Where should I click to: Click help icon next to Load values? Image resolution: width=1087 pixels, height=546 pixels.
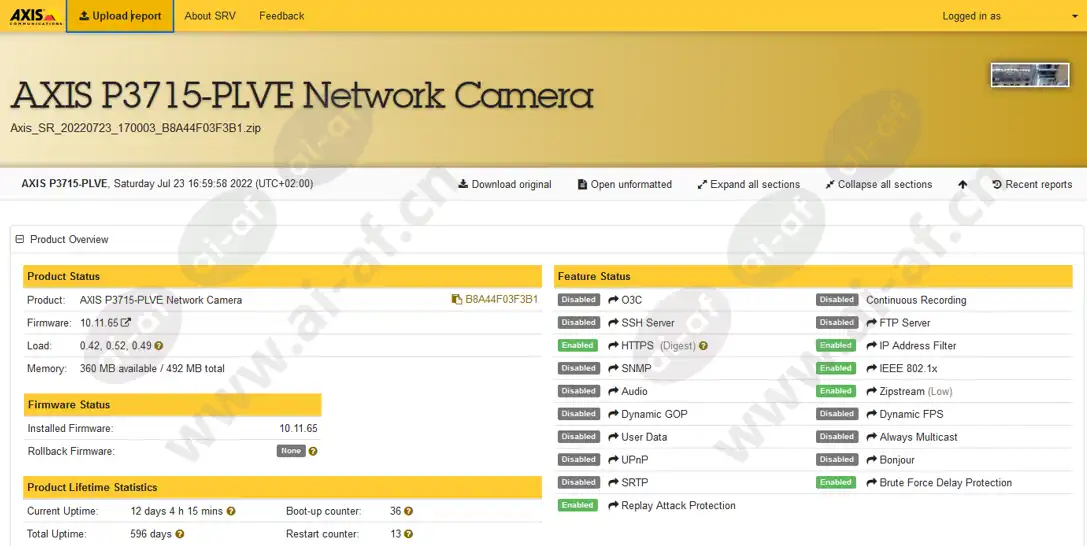(x=159, y=346)
